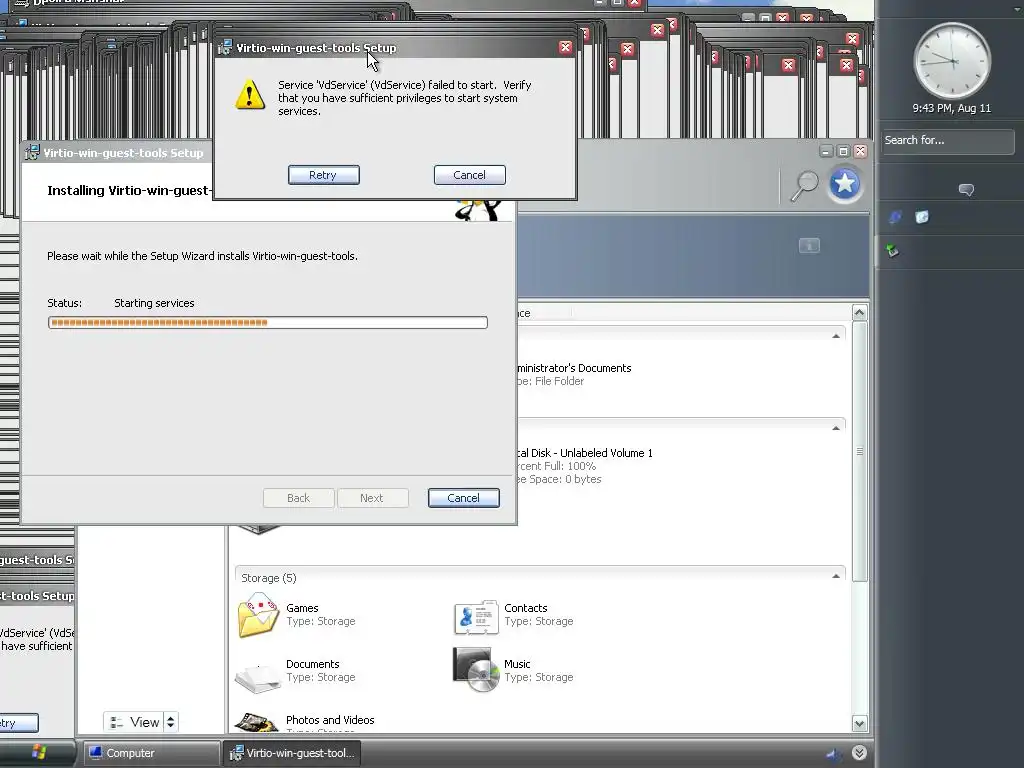
Task: Click the partially visible Retry button at bottom-left
Action: point(18,723)
